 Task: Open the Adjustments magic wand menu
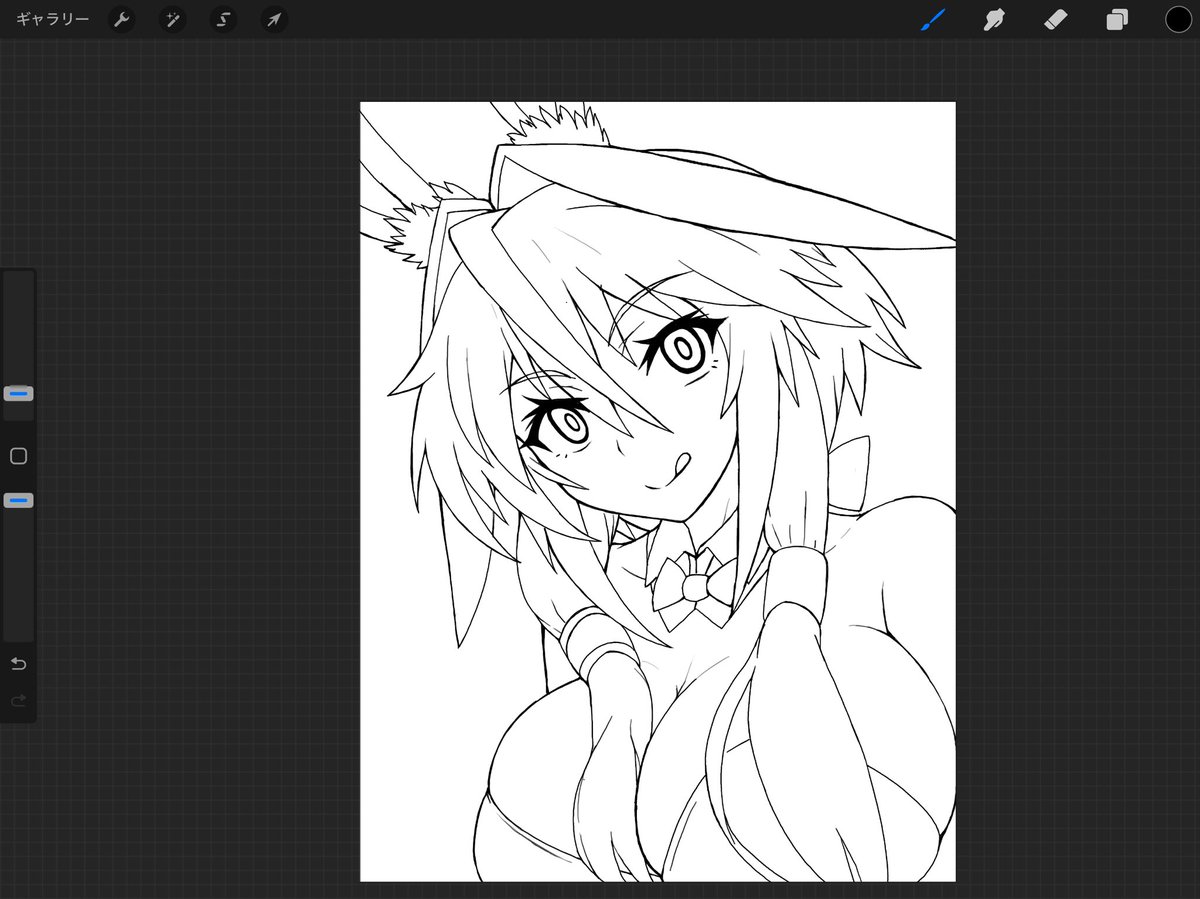pyautogui.click(x=173, y=20)
